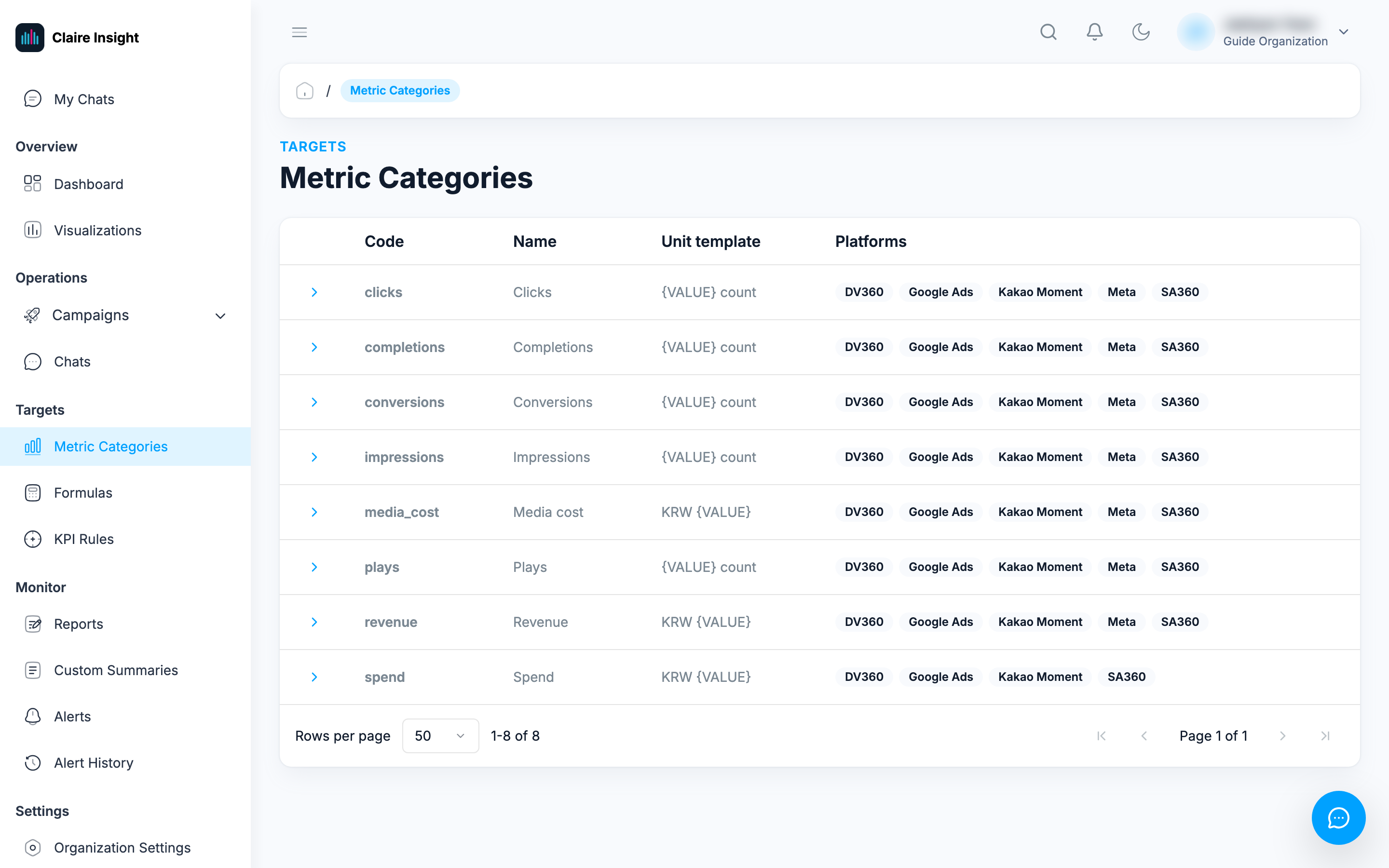
Task: Click the Alert History clock icon
Action: coord(33,763)
